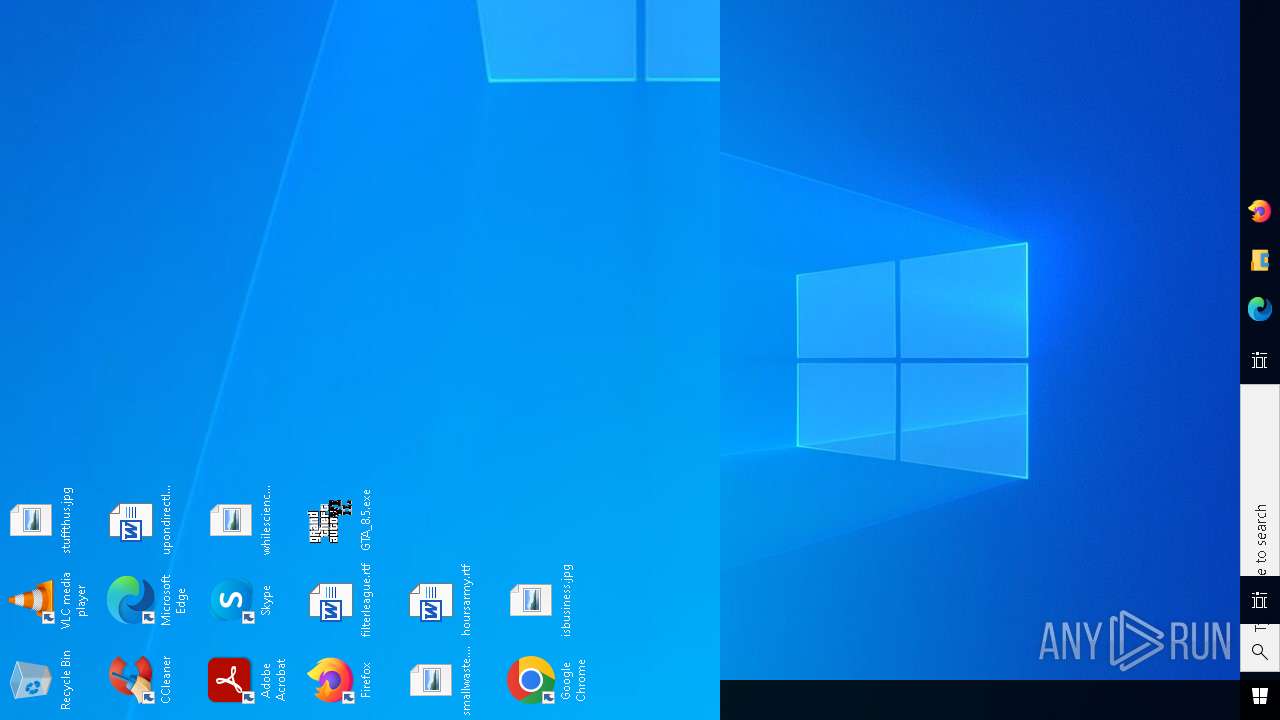Select the isbusiness.jpg image file

540,600
